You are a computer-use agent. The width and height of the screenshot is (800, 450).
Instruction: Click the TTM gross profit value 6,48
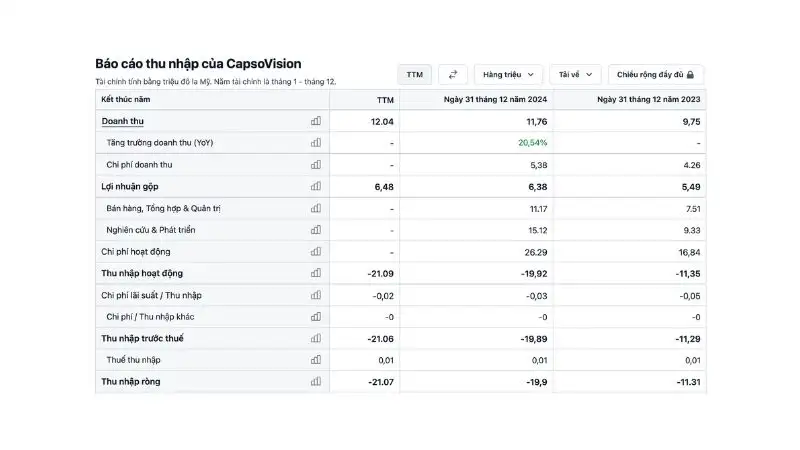click(x=384, y=187)
